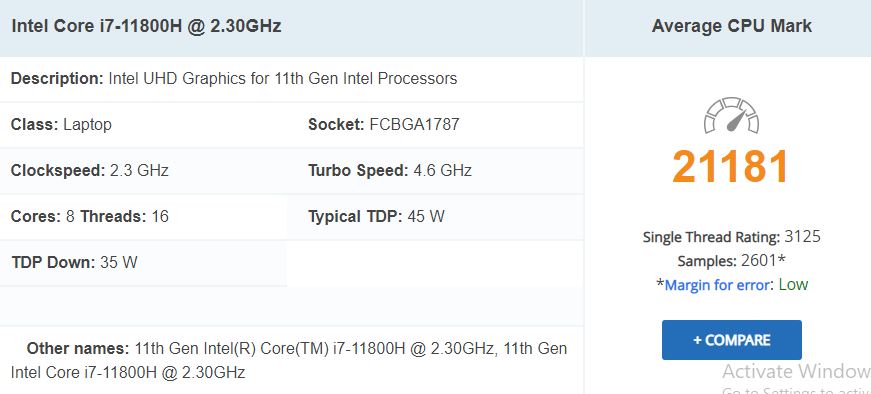Click the Average CPU Mark heading
Screen dimensions: 871x394
click(x=732, y=26)
